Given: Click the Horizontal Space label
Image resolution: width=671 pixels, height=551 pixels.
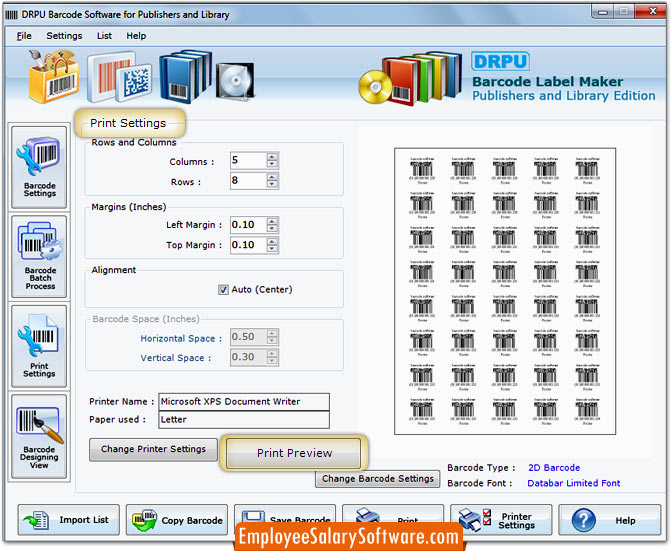Looking at the screenshot, I should point(181,338).
